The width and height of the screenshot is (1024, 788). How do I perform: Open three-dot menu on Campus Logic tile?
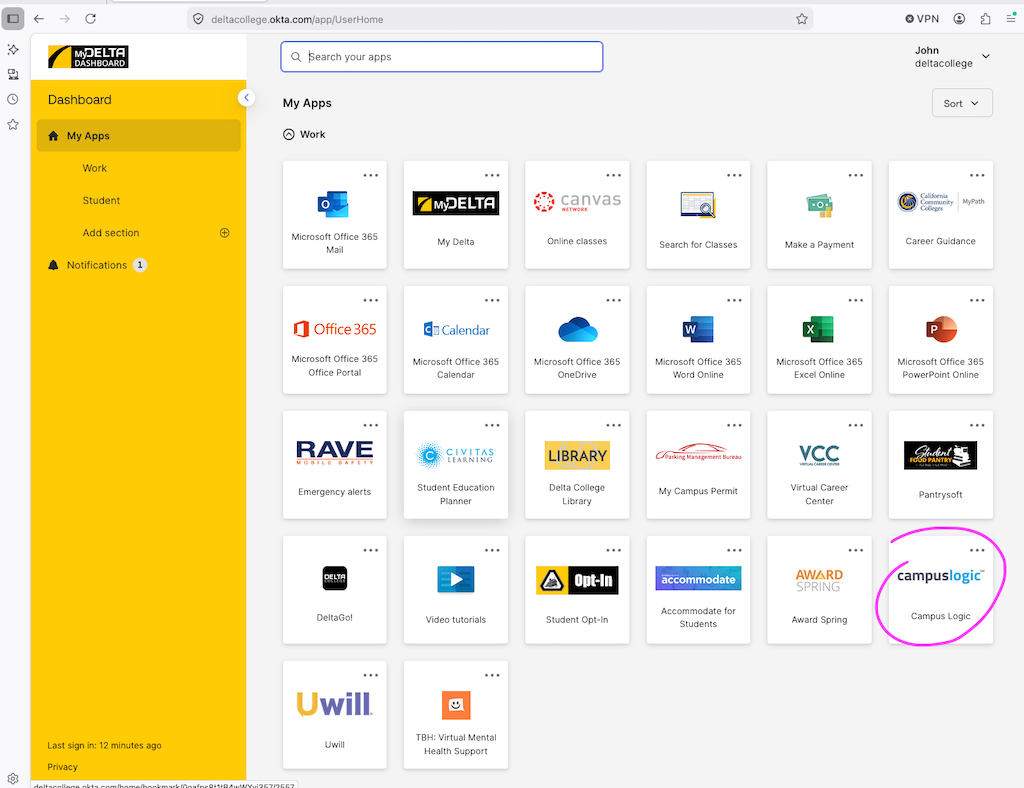coord(977,550)
